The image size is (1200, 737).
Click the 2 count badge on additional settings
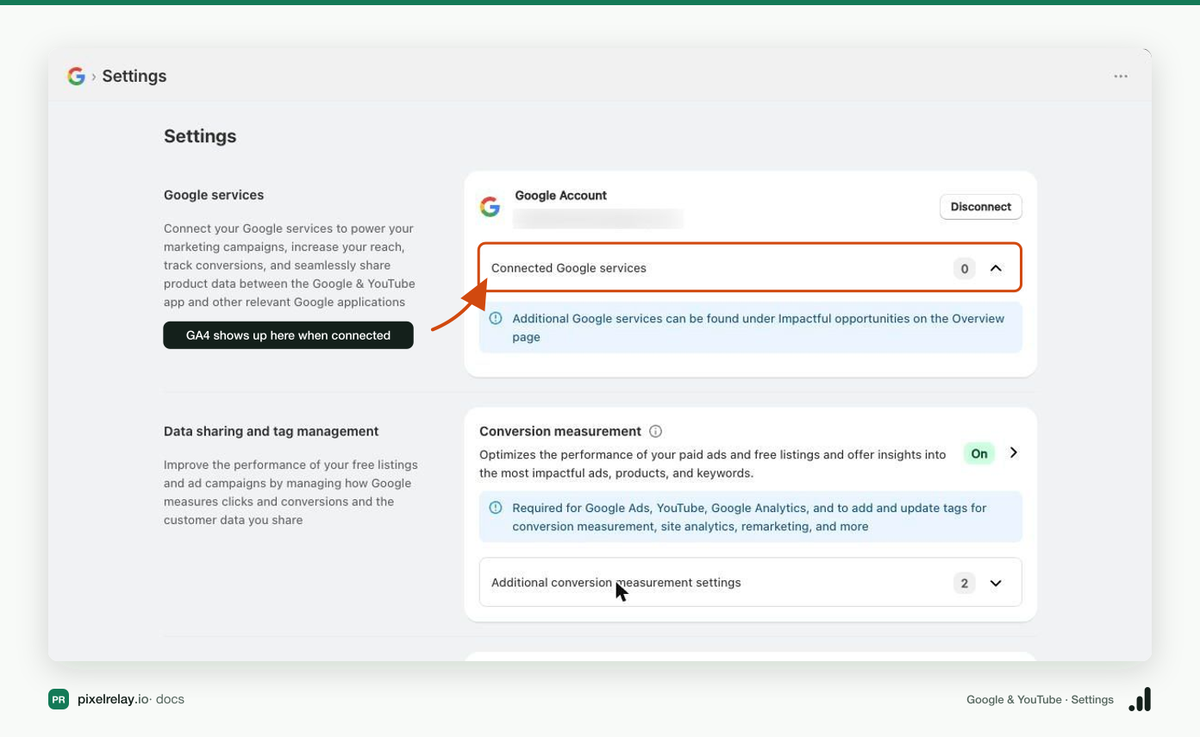964,583
